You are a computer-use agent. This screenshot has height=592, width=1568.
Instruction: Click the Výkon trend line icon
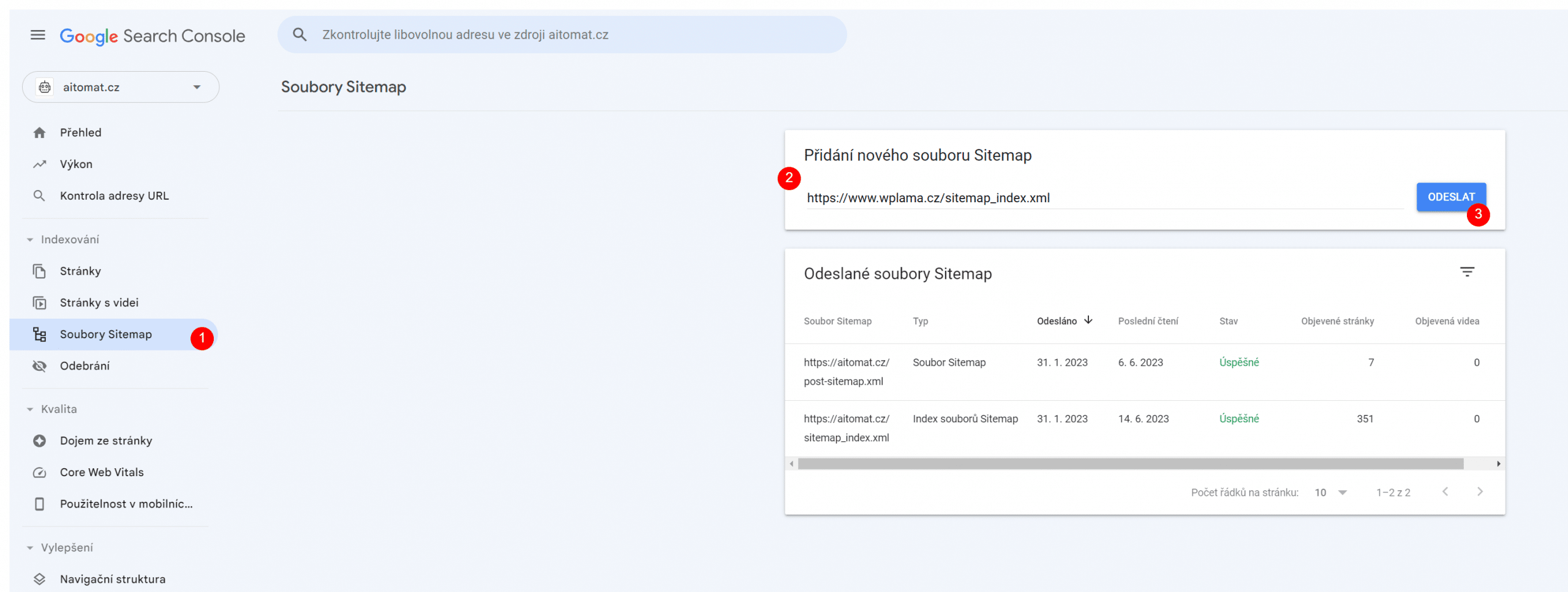[x=40, y=164]
